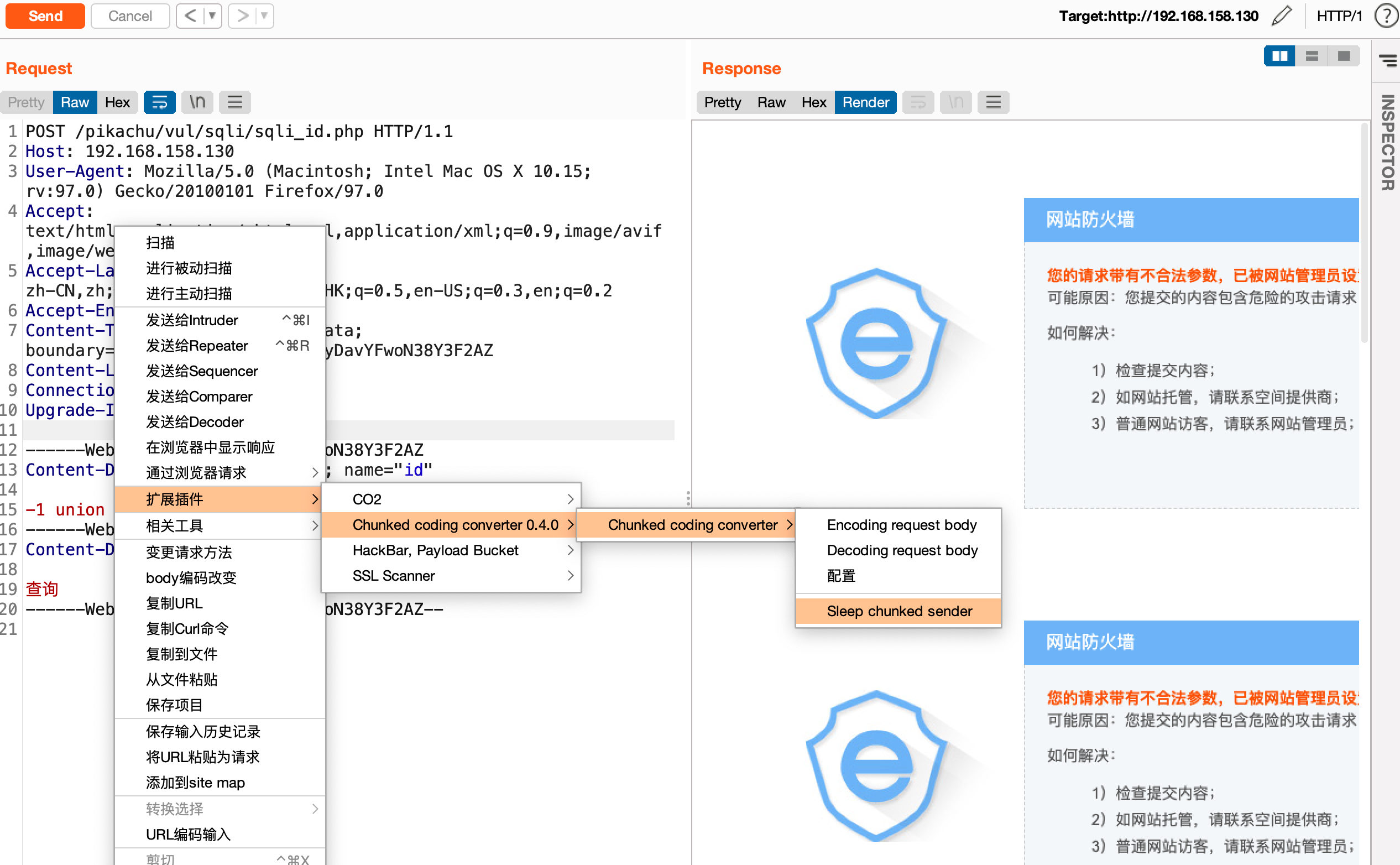
Task: Expand HackBar, Payload Bucket submenu
Action: (451, 550)
